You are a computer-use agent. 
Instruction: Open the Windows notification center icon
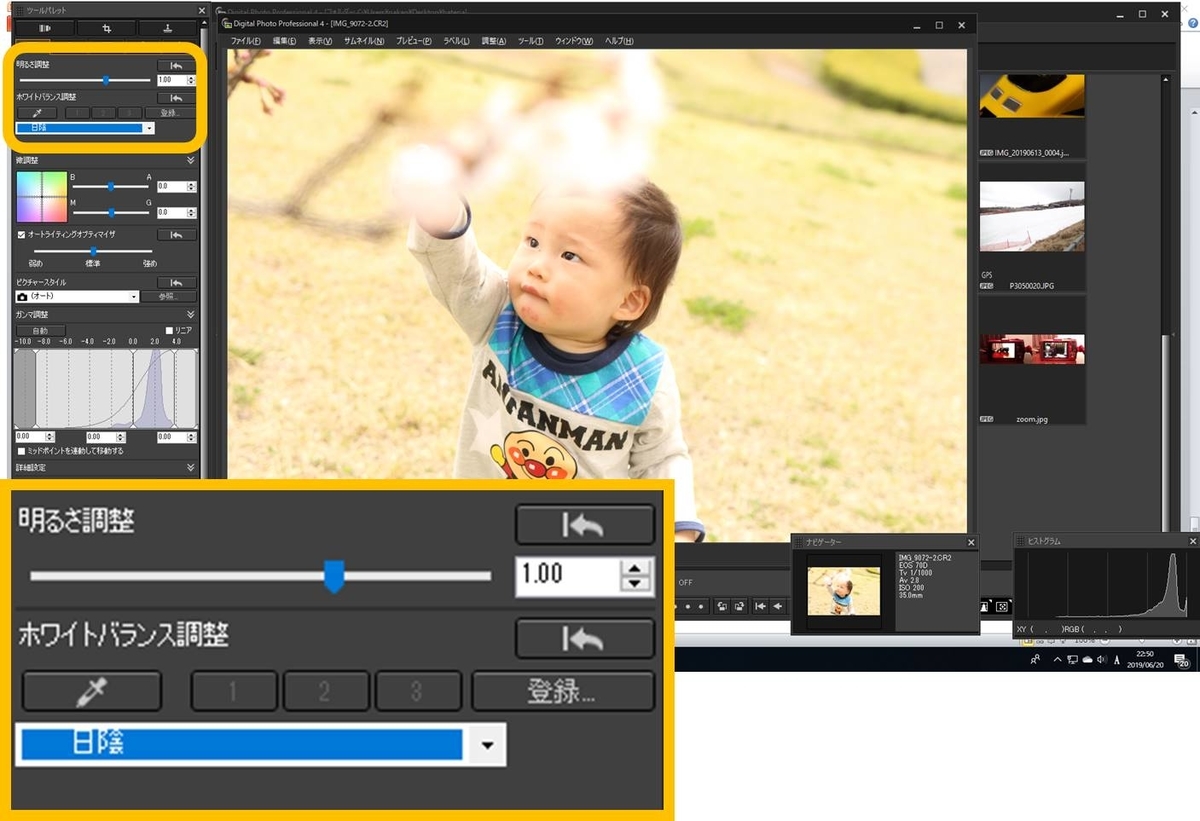point(1181,660)
